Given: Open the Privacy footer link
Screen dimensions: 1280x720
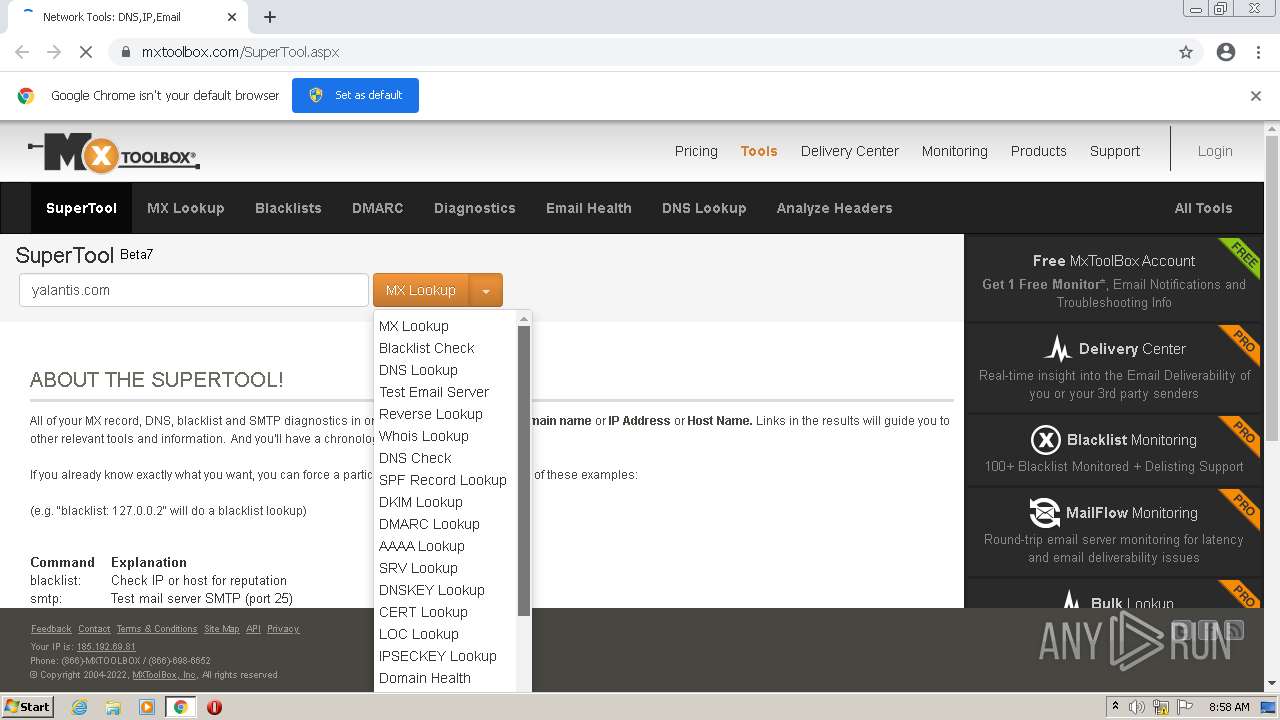Looking at the screenshot, I should [283, 629].
